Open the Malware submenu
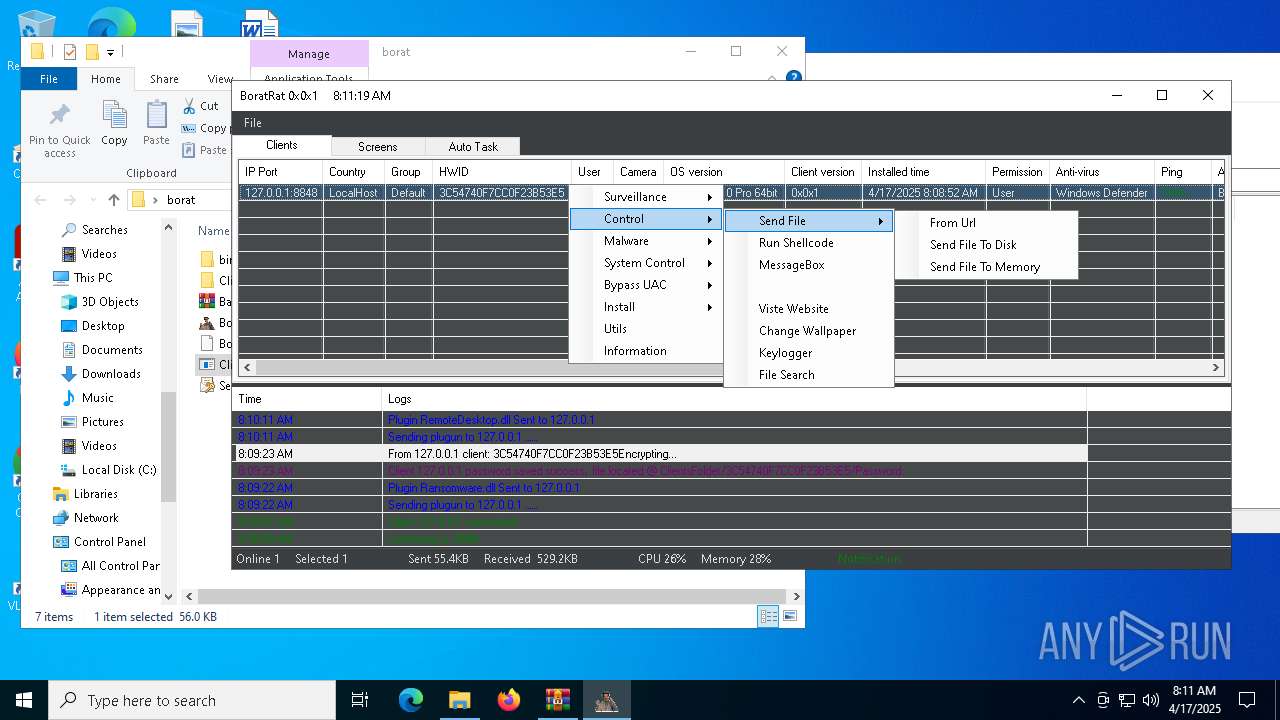Viewport: 1280px width, 720px height. point(646,241)
